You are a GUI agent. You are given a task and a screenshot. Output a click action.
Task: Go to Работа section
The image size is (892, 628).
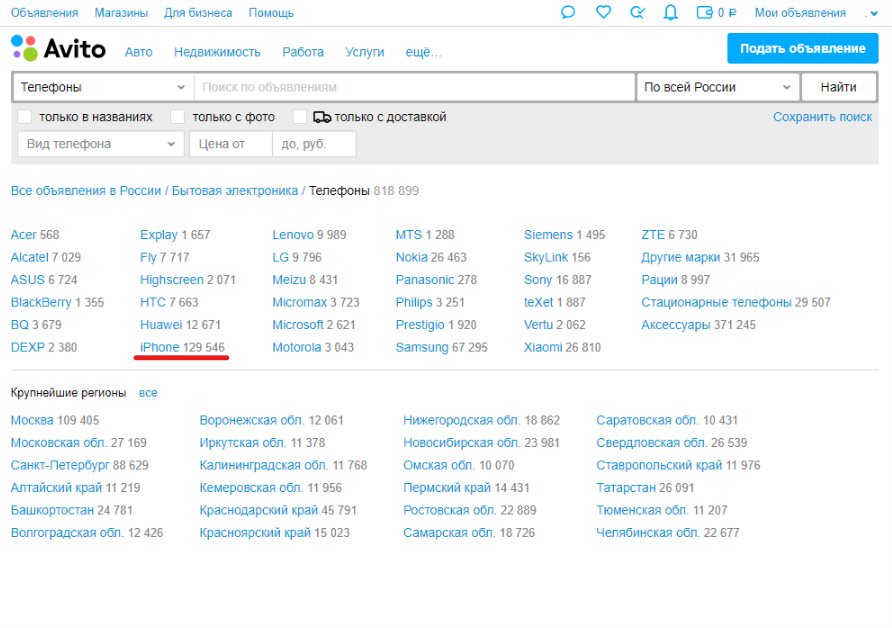303,52
